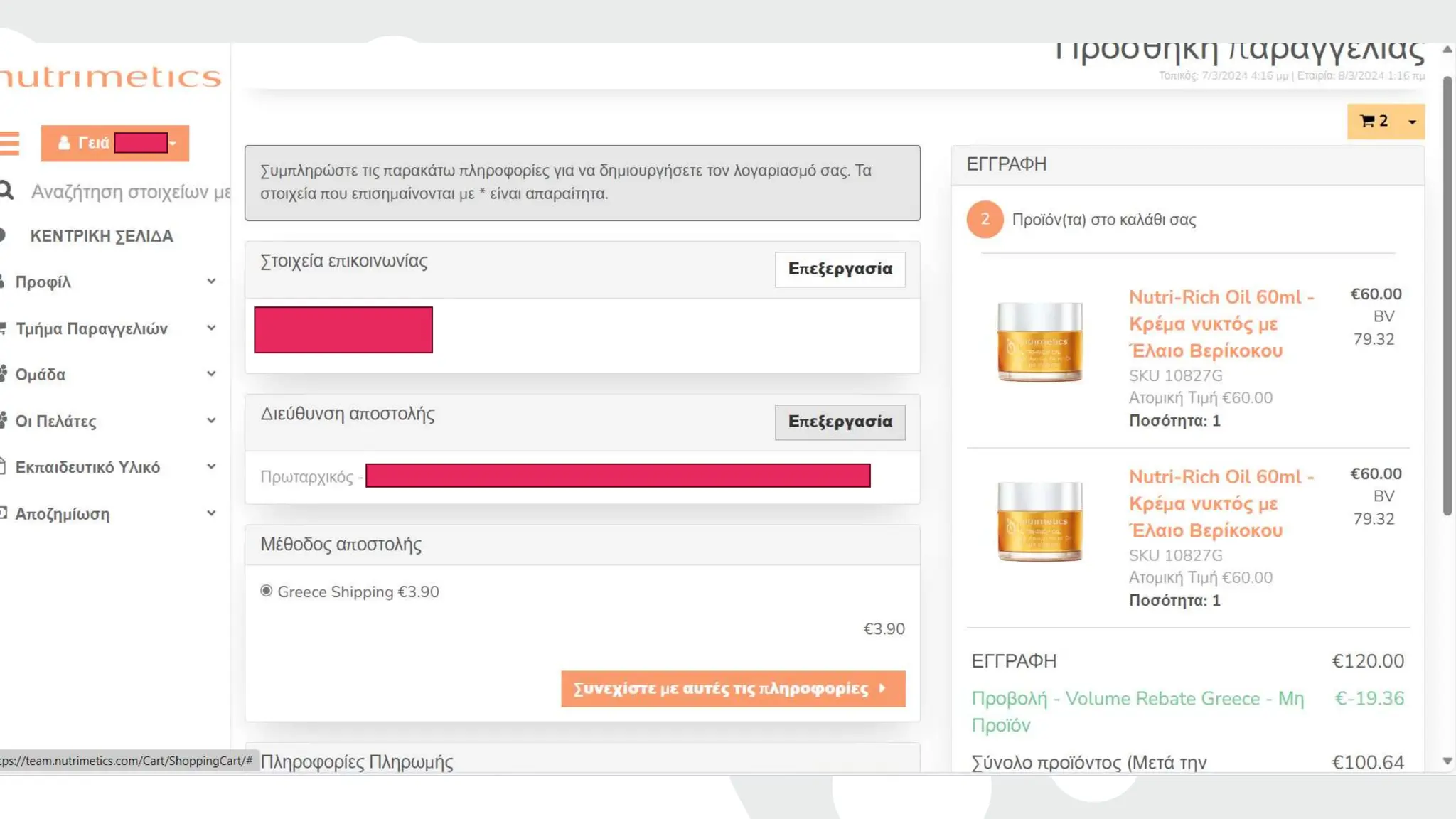1456x819 pixels.
Task: Edit the Διεύθυνση αποστολής with Επεξεργασία
Action: (x=840, y=422)
